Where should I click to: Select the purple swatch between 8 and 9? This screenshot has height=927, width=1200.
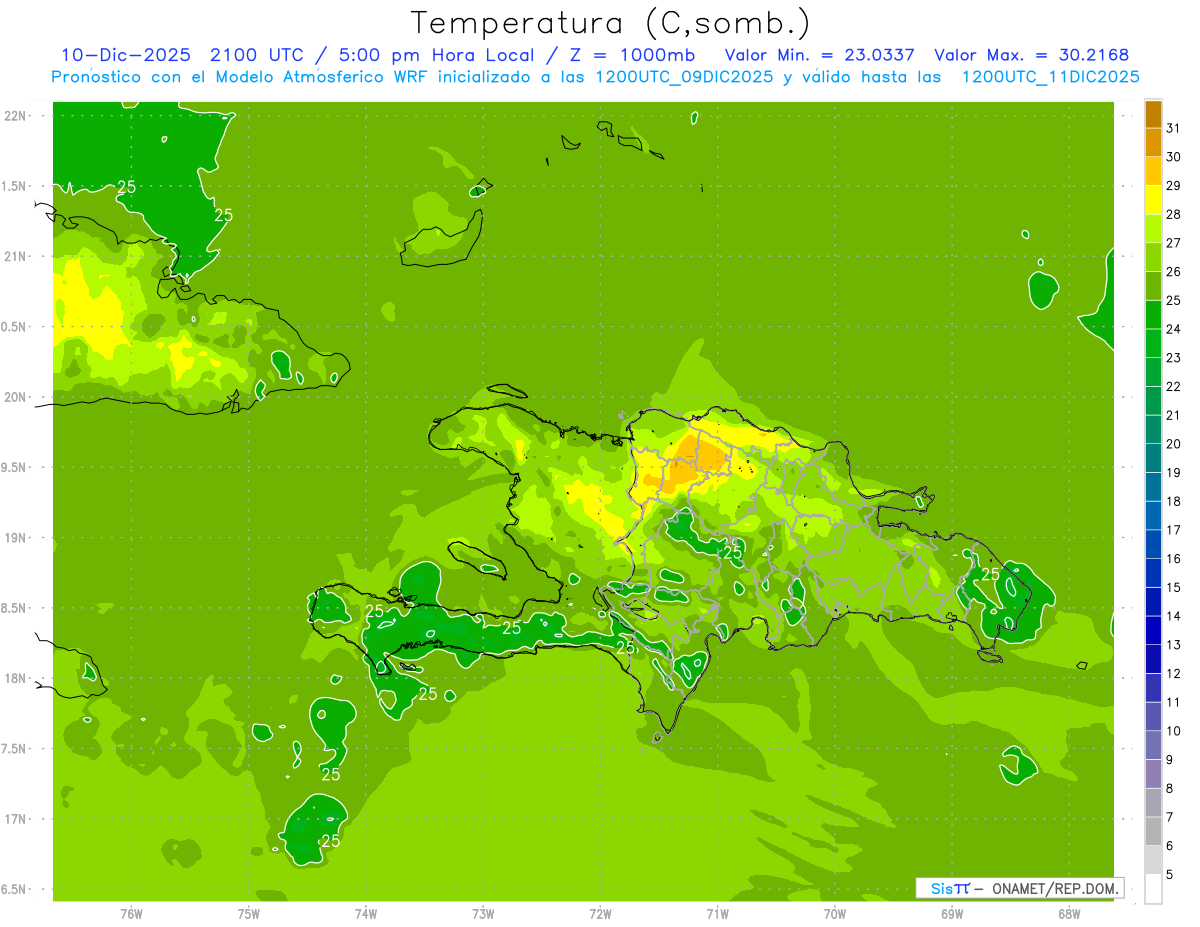pyautogui.click(x=1153, y=774)
